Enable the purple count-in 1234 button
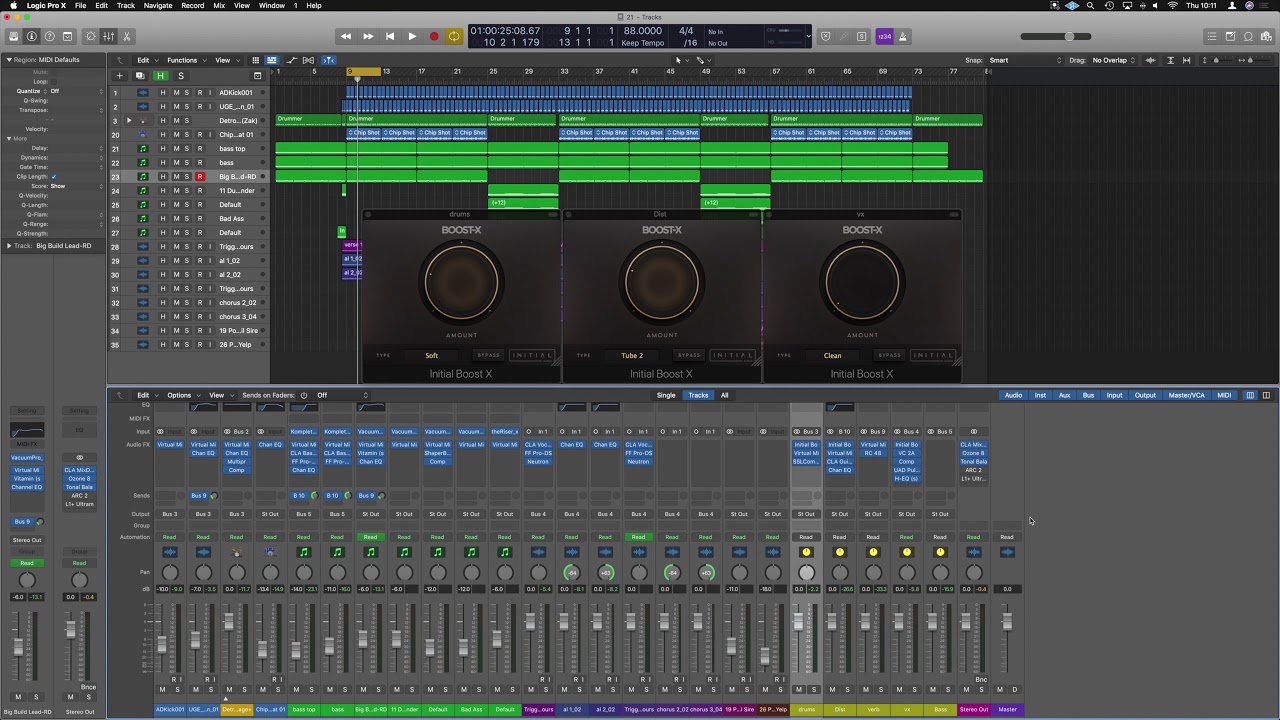Image resolution: width=1280 pixels, height=720 pixels. (884, 37)
